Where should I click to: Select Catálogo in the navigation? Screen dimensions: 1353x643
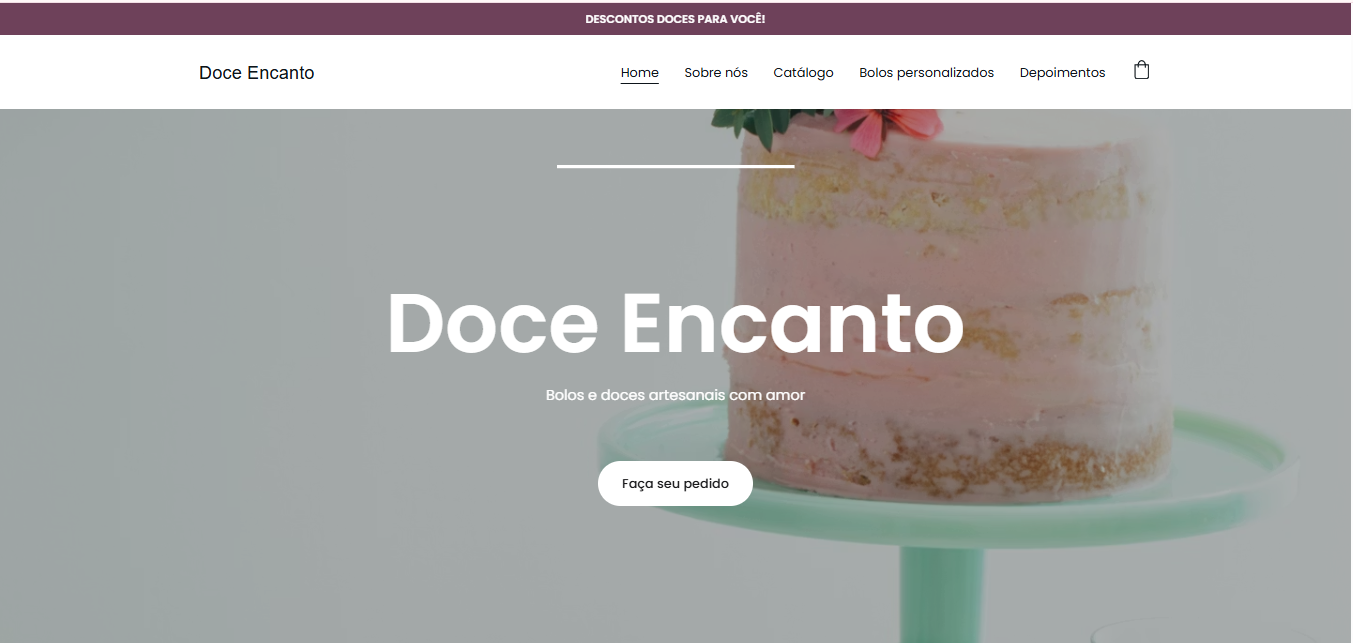(x=803, y=72)
